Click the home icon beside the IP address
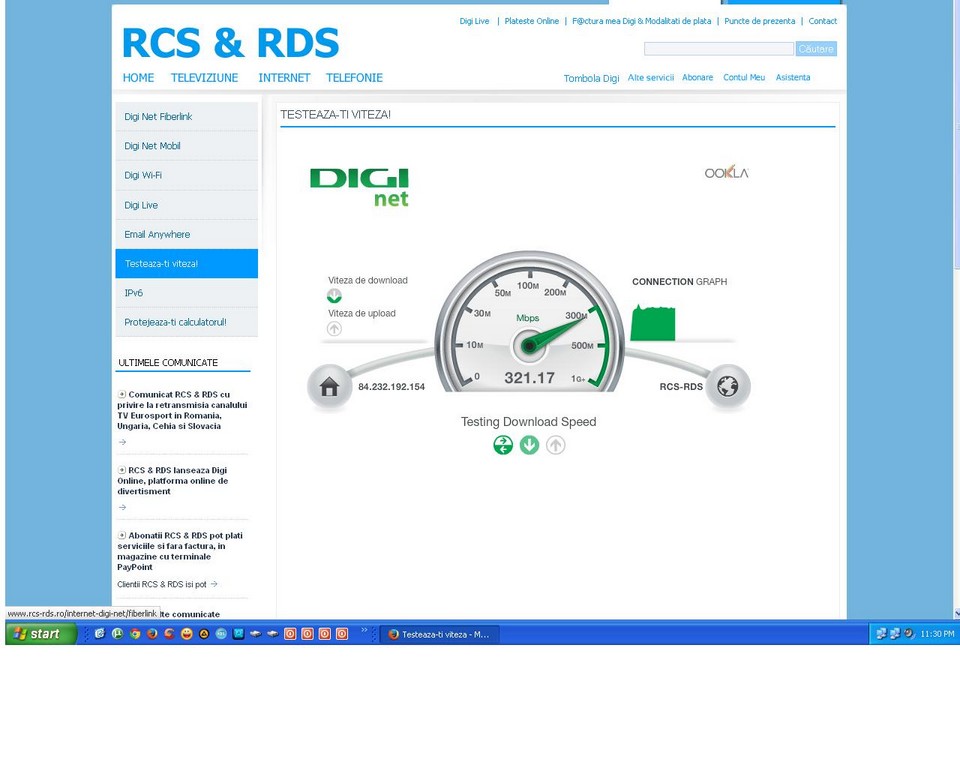960x768 pixels. tap(329, 387)
